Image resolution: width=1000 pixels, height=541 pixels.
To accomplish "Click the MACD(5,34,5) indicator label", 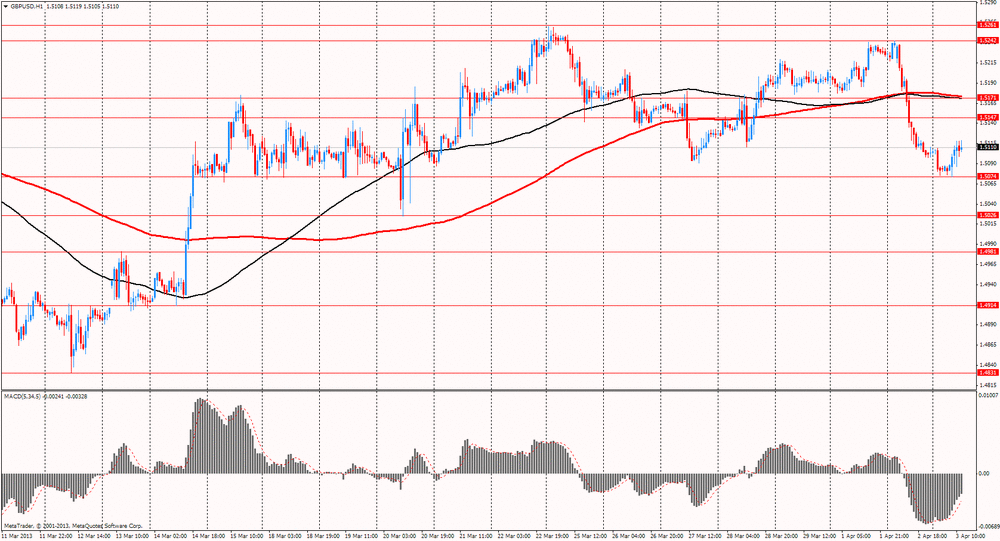I will click(x=22, y=397).
